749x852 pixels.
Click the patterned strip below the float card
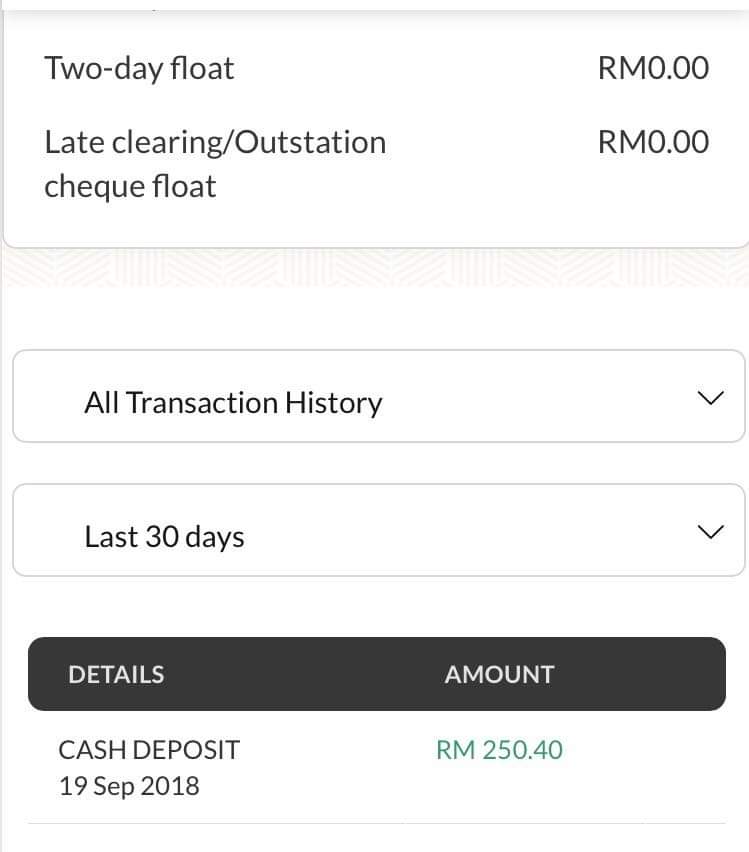374,267
